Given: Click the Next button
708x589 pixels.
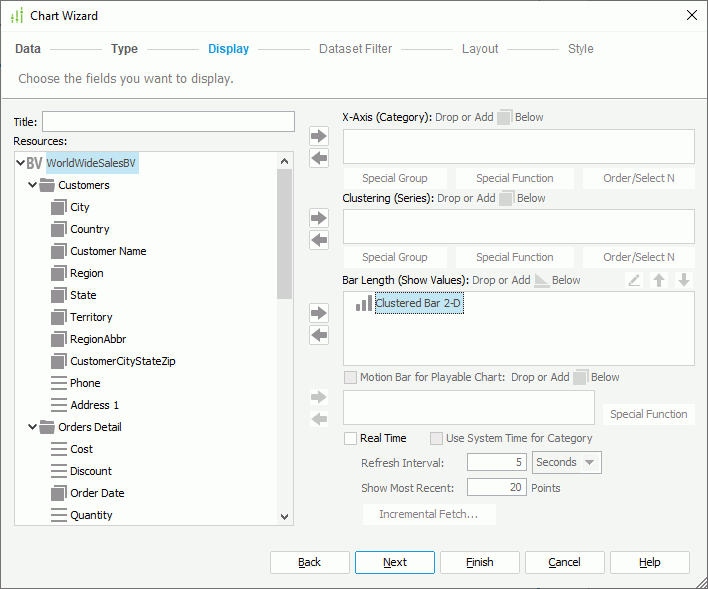Looking at the screenshot, I should pyautogui.click(x=394, y=562).
